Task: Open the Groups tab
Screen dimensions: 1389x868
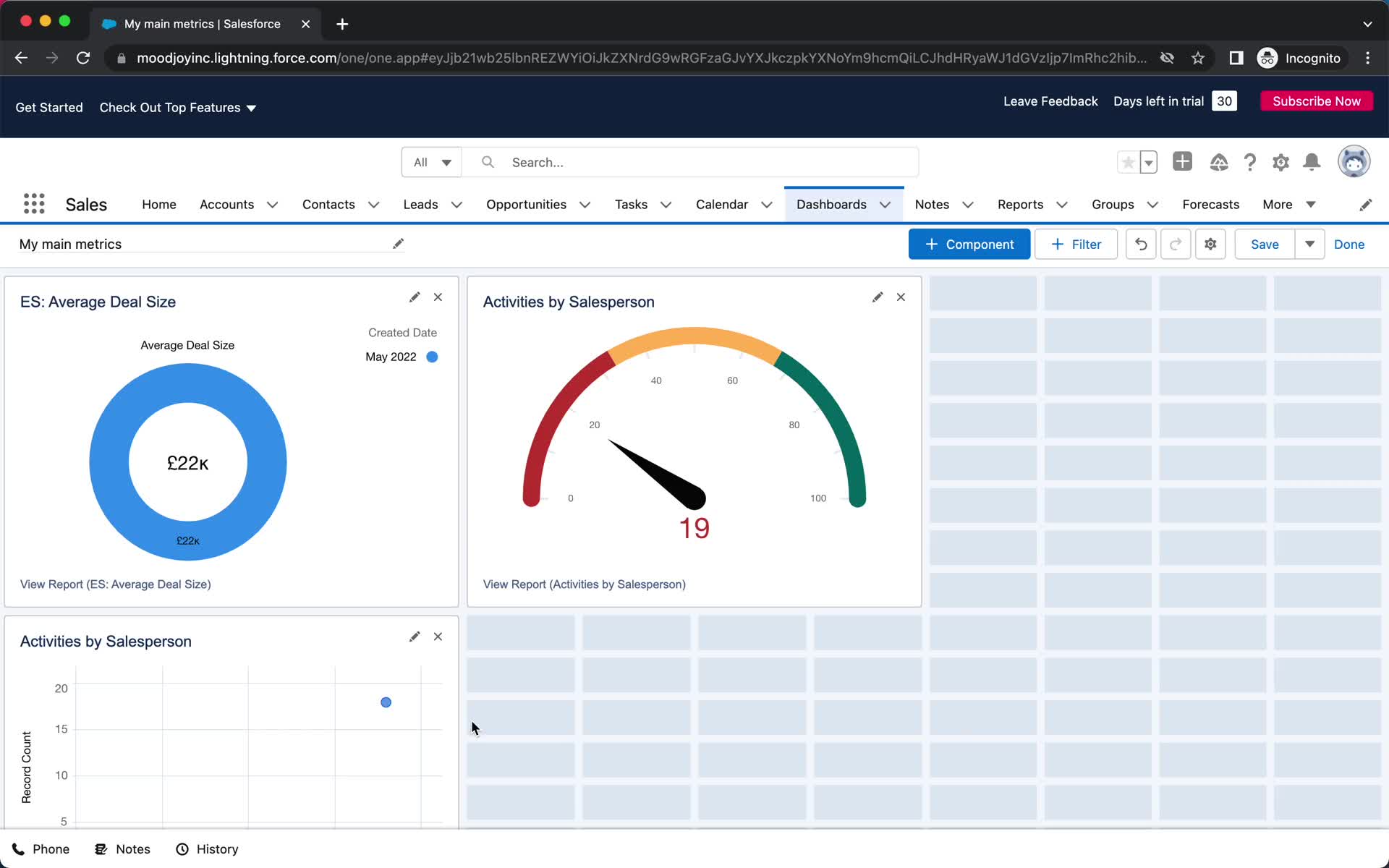Action: click(1113, 205)
